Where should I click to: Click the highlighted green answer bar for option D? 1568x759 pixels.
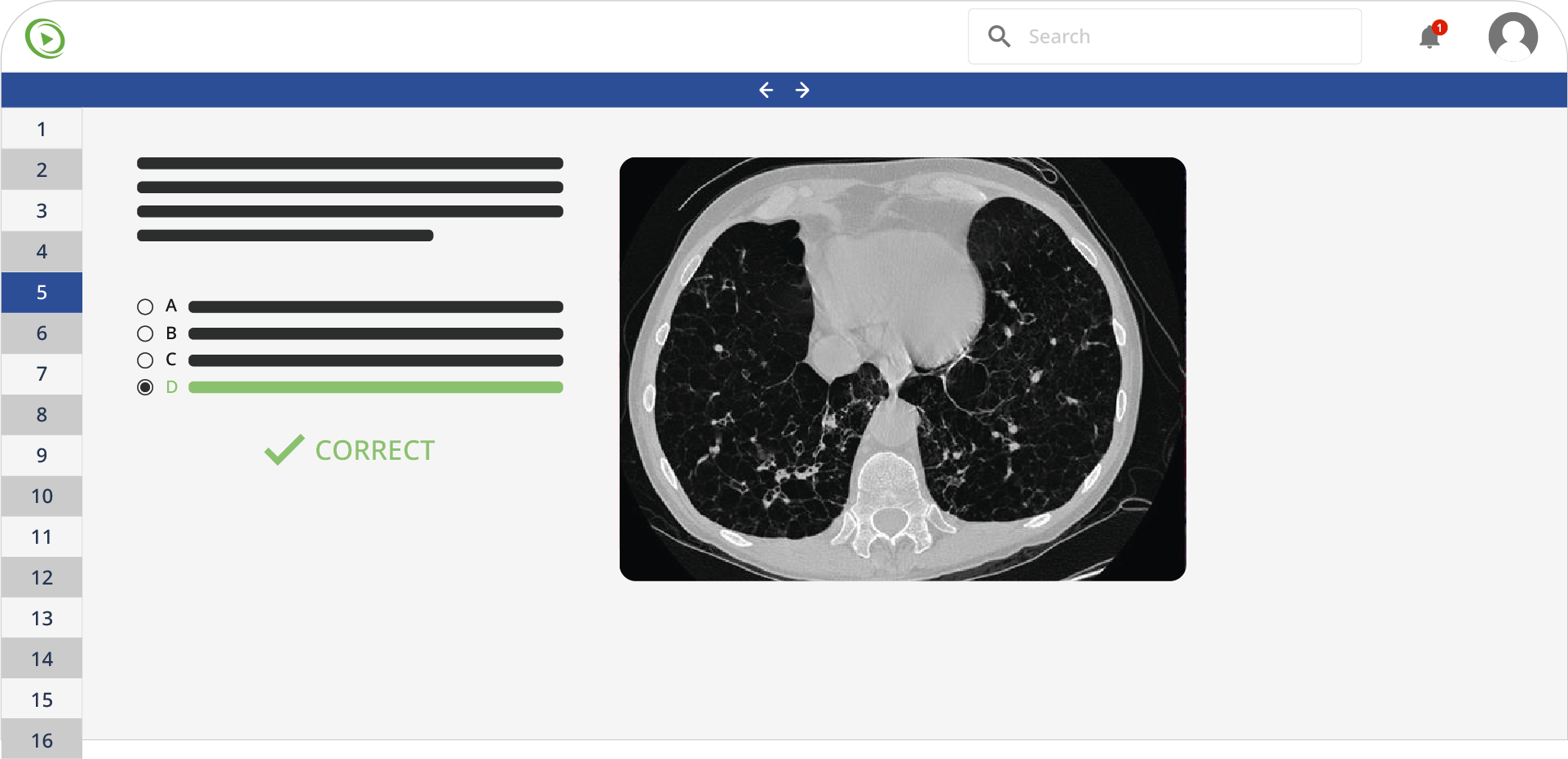[x=374, y=387]
